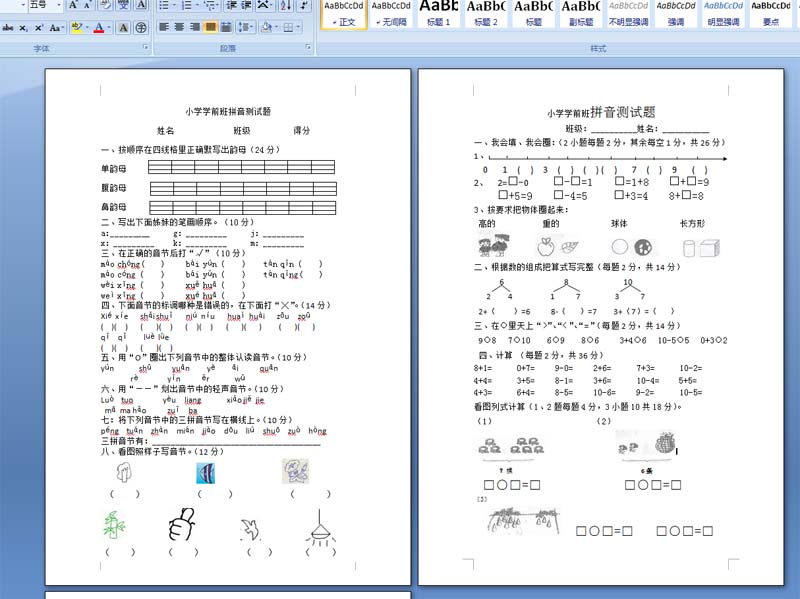Click Increase Indent icon
The image size is (800, 599).
point(246,5)
